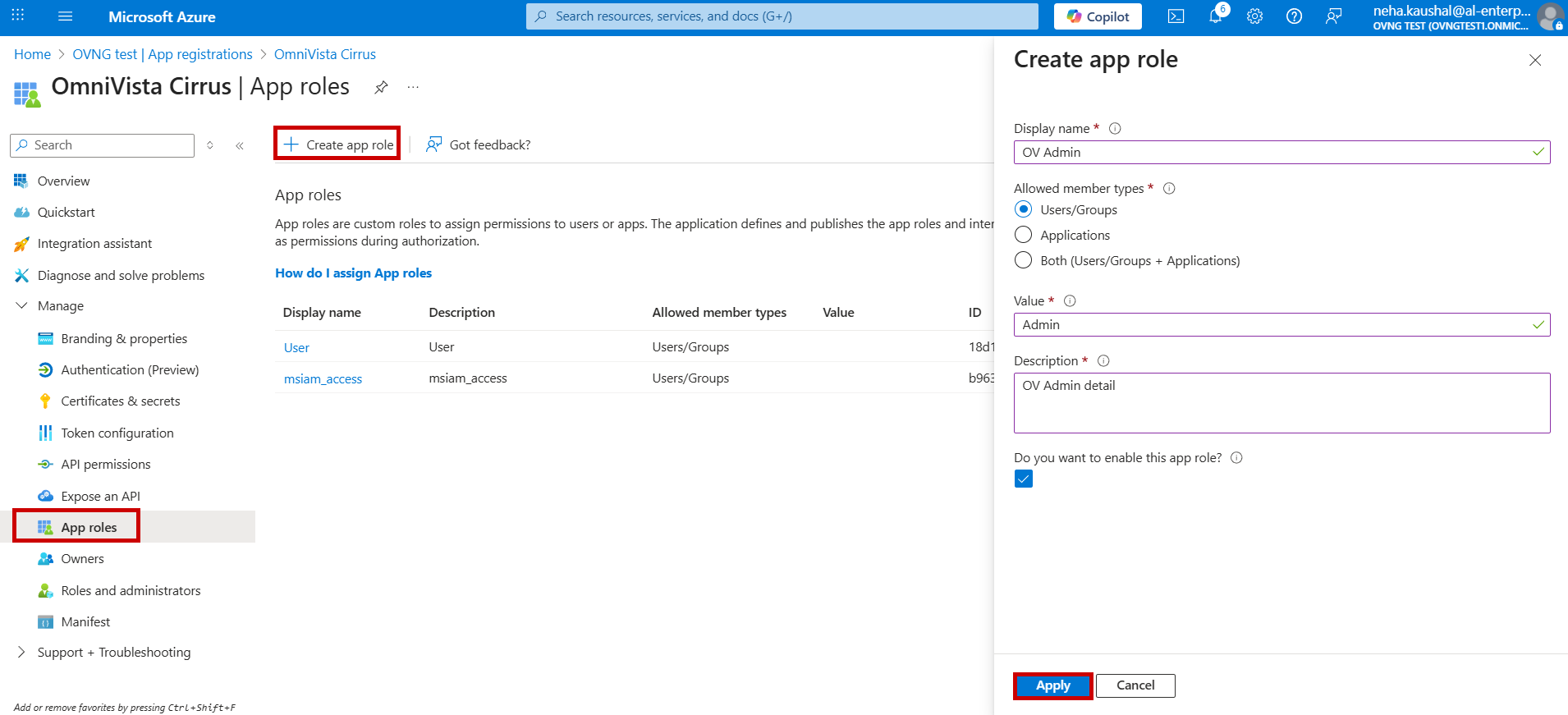Open the msiam_access app role link
This screenshot has width=1568, height=715.
(x=323, y=379)
